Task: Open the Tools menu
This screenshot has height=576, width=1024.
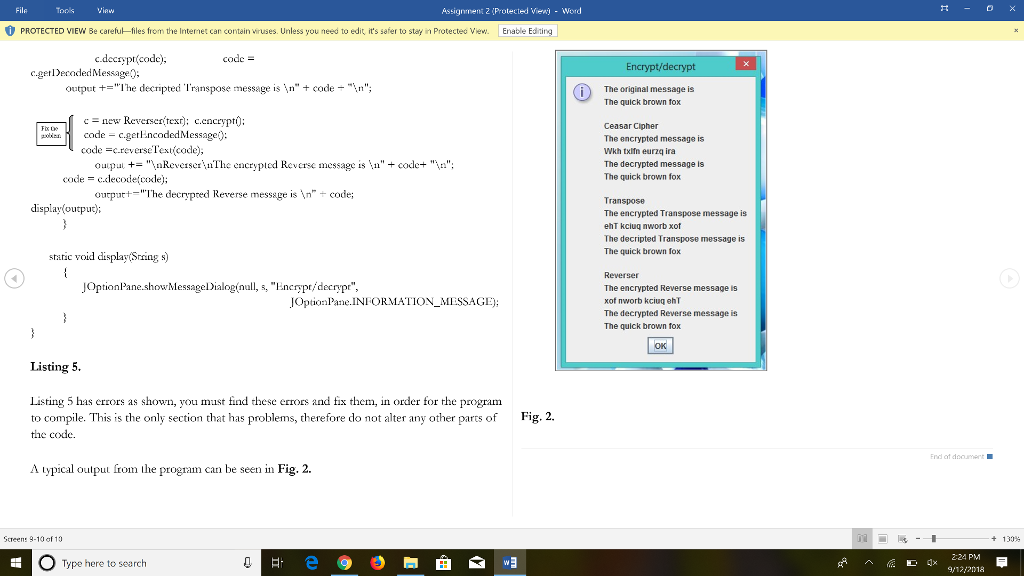Action: pos(65,8)
